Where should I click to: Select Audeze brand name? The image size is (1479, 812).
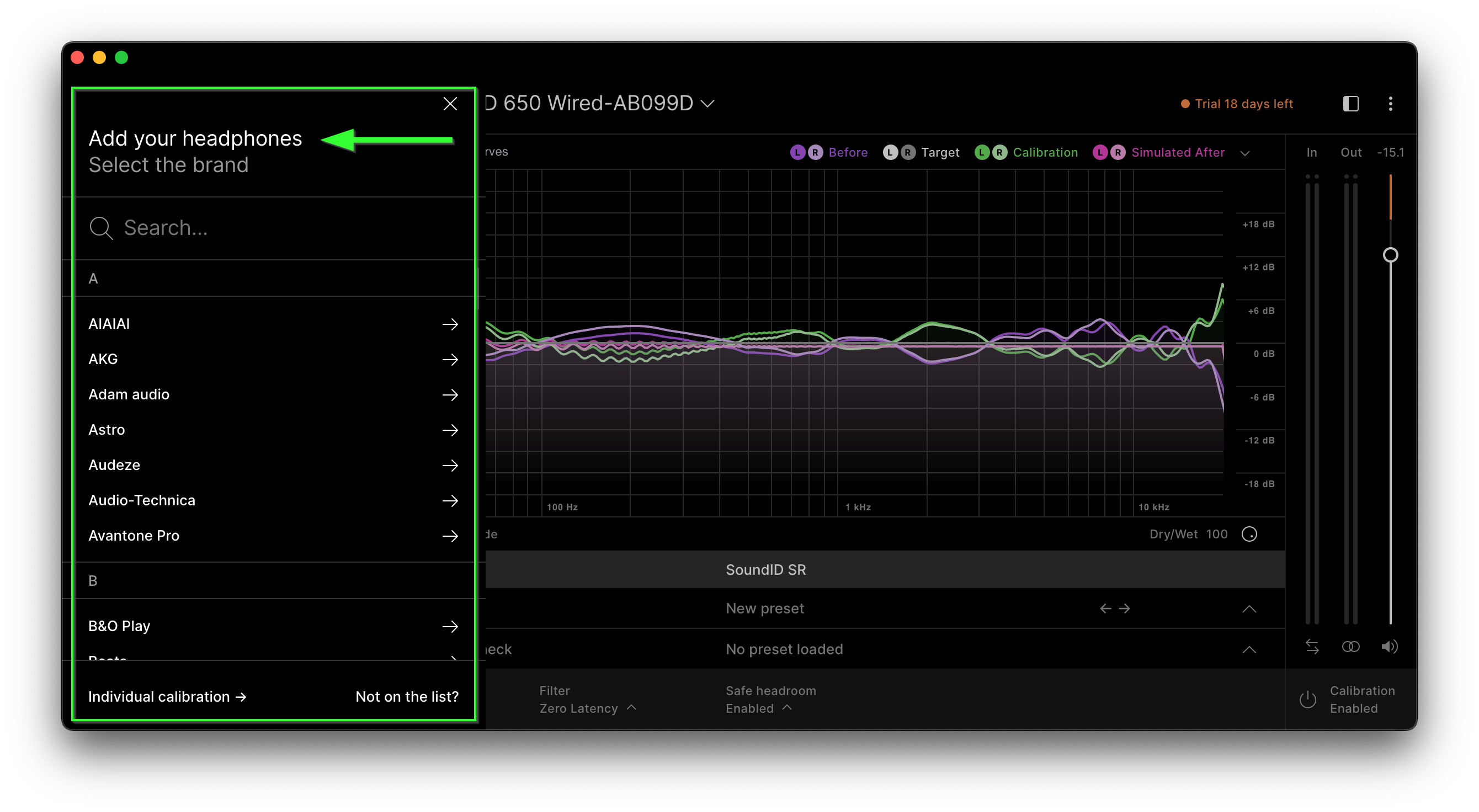[114, 465]
